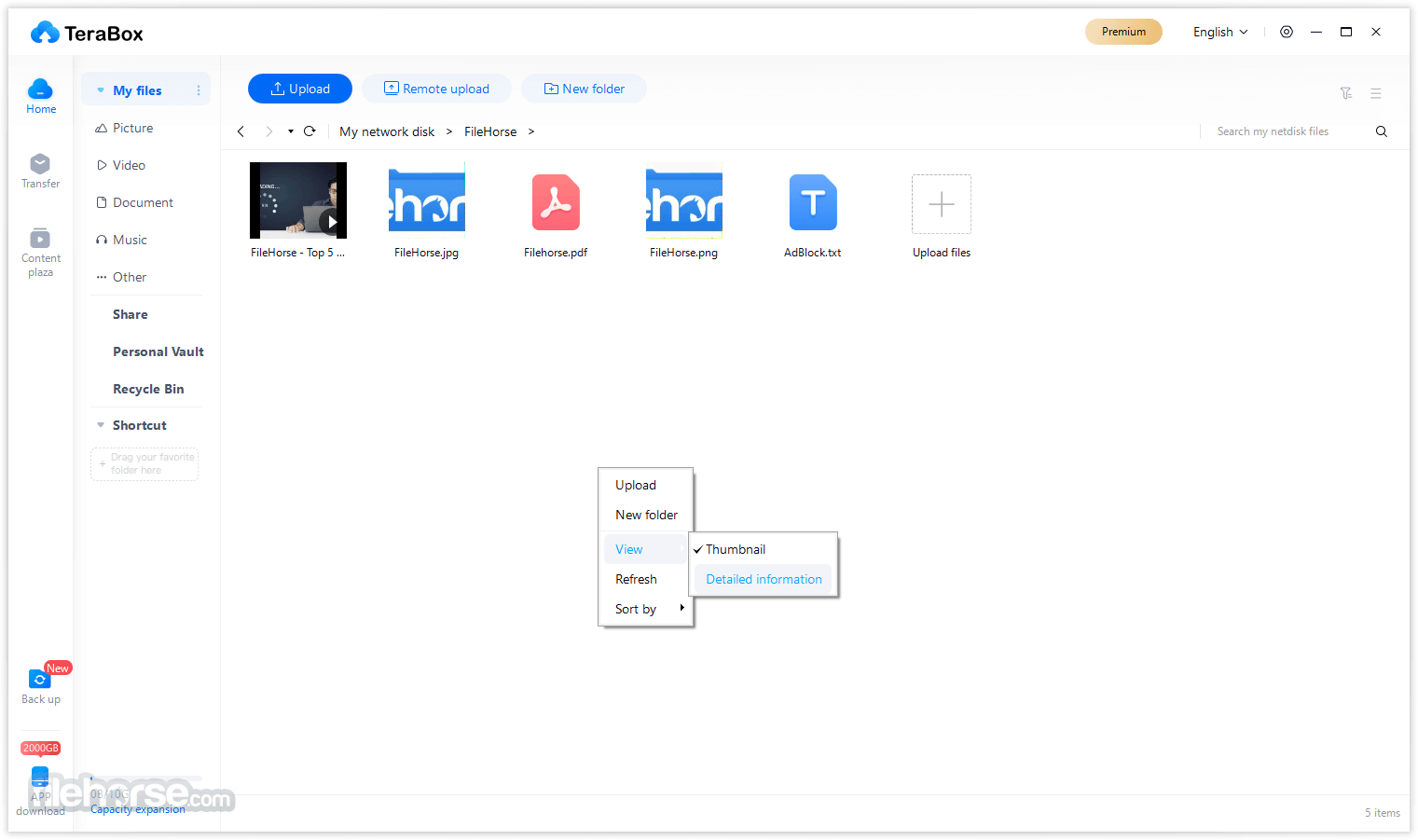1418x840 pixels.
Task: Click the shortcut favorite folder drop box
Action: (145, 464)
